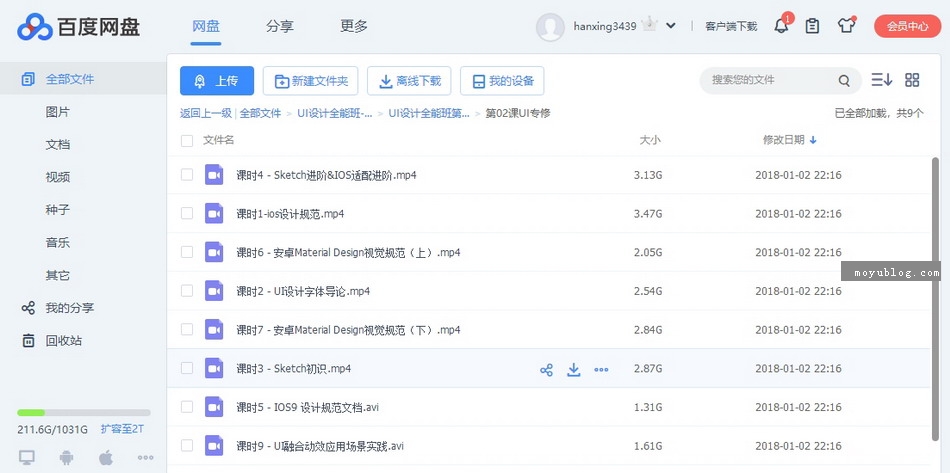The width and height of the screenshot is (950, 473).
Task: Click the file list vertical scrollbar
Action: pyautogui.click(x=935, y=298)
